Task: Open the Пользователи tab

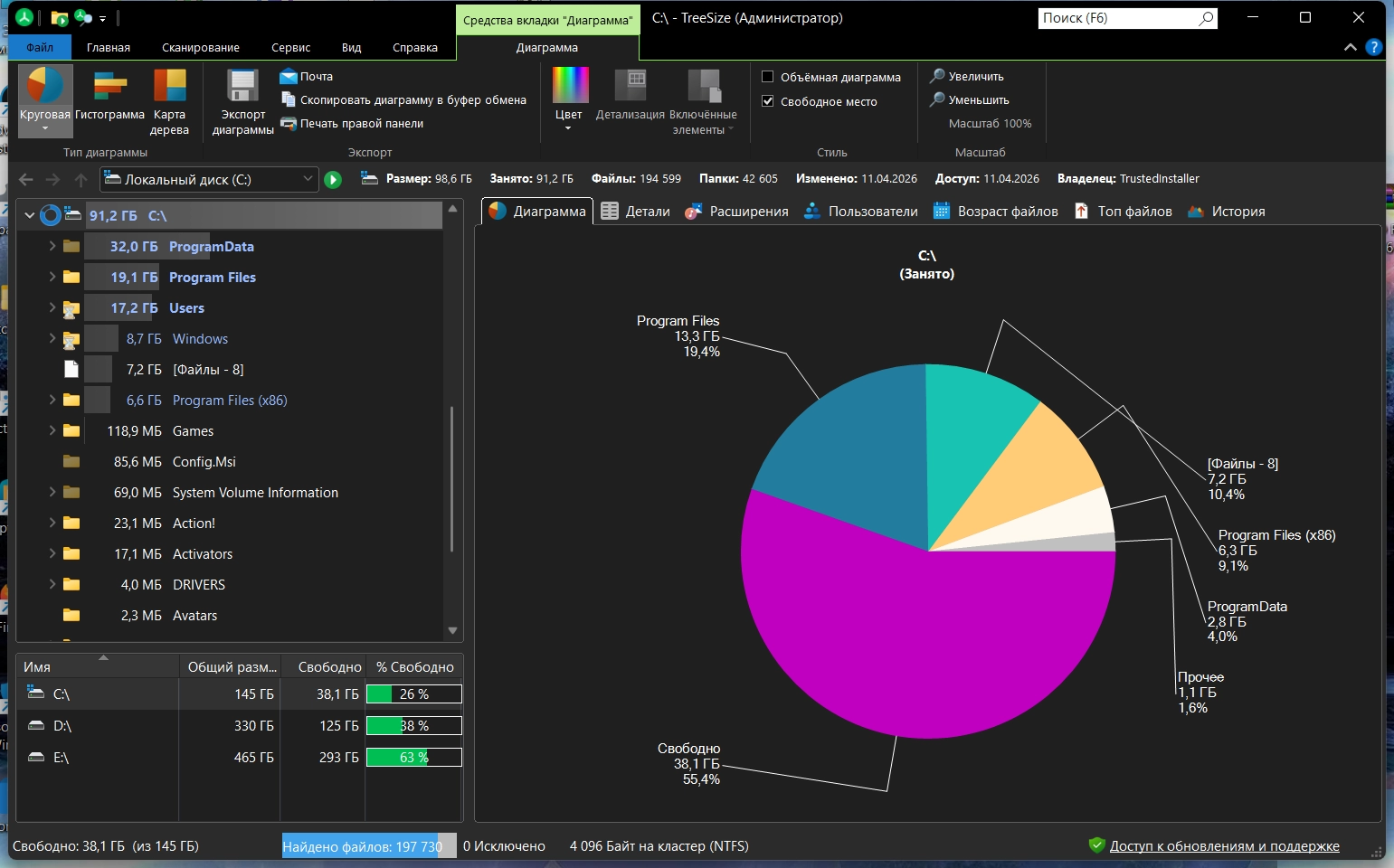Action: (x=860, y=212)
